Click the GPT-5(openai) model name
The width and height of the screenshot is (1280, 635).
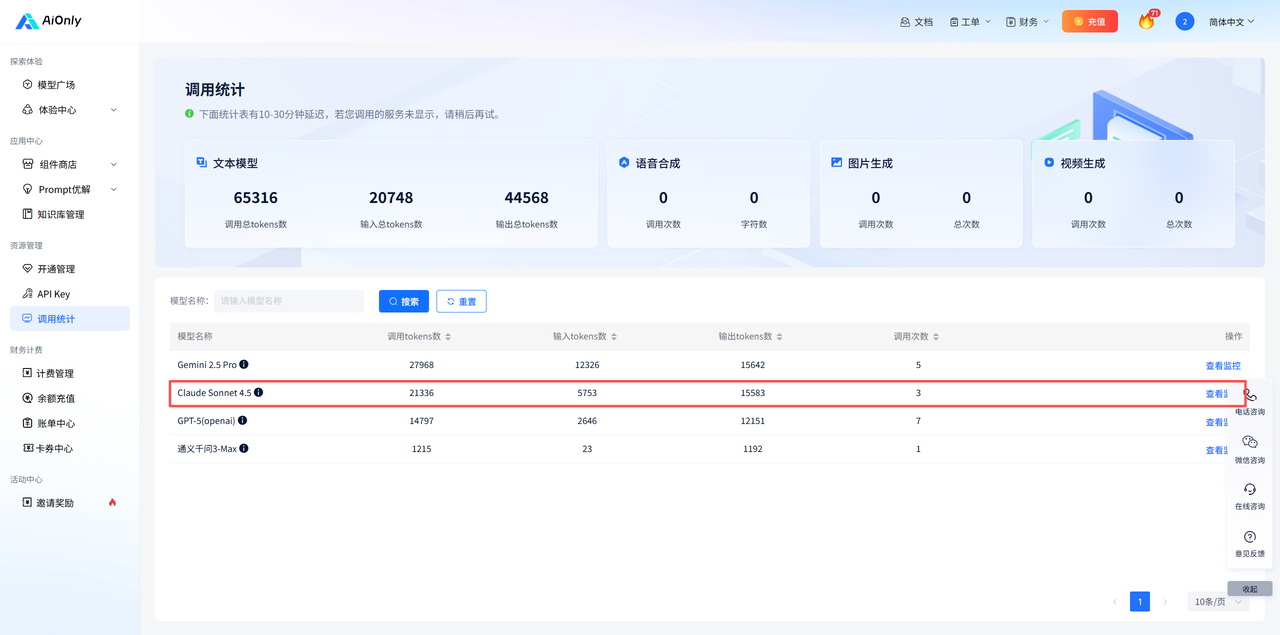[206, 421]
